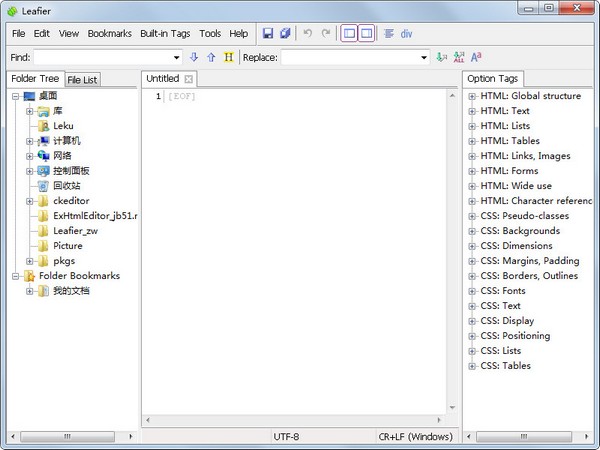The height and width of the screenshot is (450, 600).
Task: Expand HTML: Forms tags
Action: (472, 171)
